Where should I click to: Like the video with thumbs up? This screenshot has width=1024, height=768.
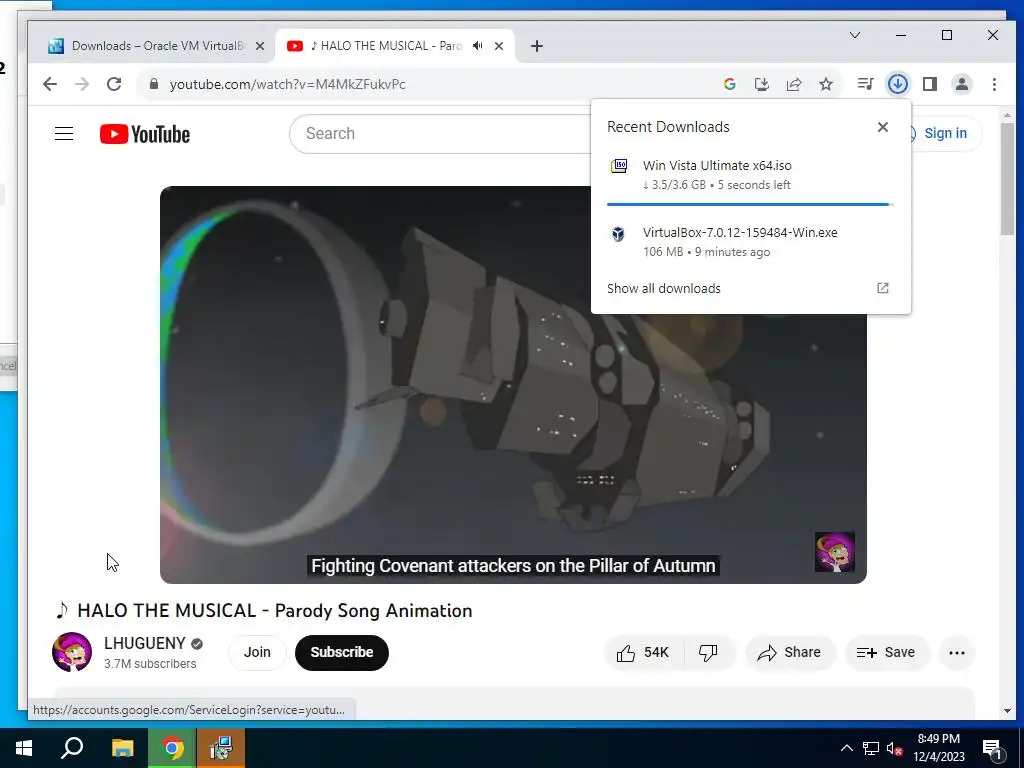(x=644, y=652)
